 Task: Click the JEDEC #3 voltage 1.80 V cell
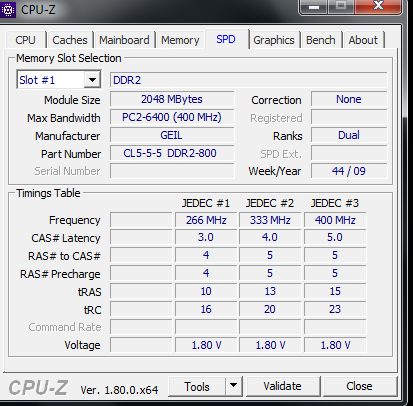point(335,345)
